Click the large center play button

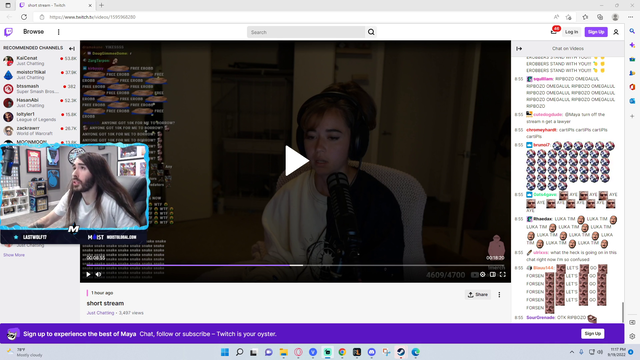coord(296,161)
